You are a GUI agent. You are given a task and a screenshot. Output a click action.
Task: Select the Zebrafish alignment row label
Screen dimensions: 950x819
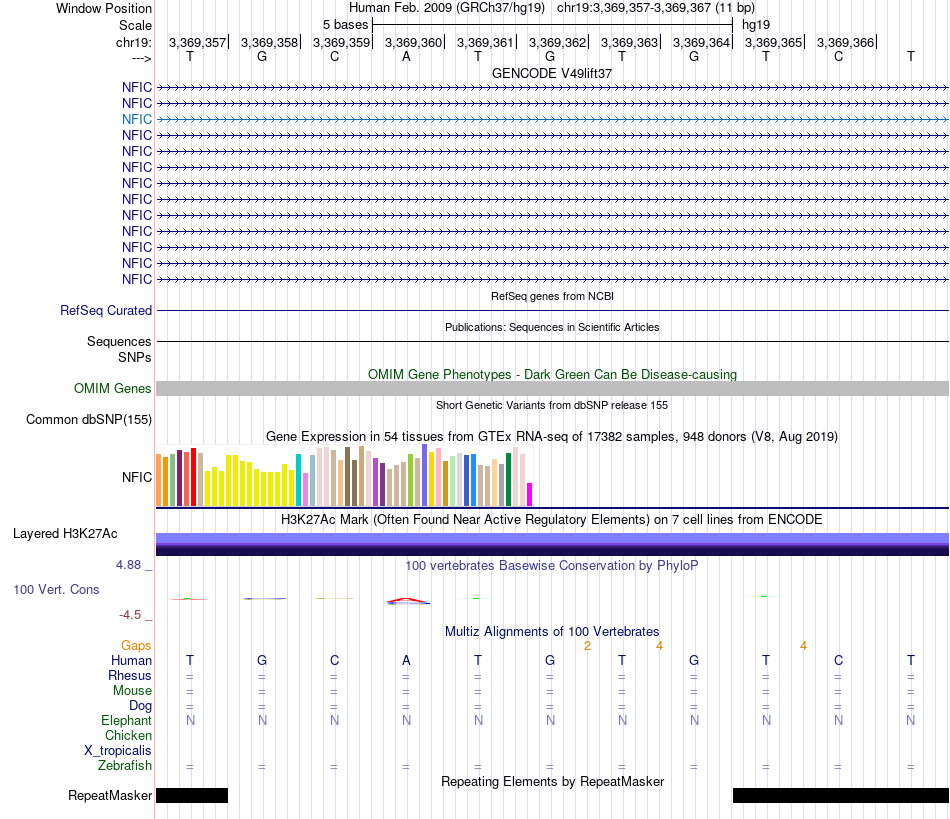click(125, 766)
